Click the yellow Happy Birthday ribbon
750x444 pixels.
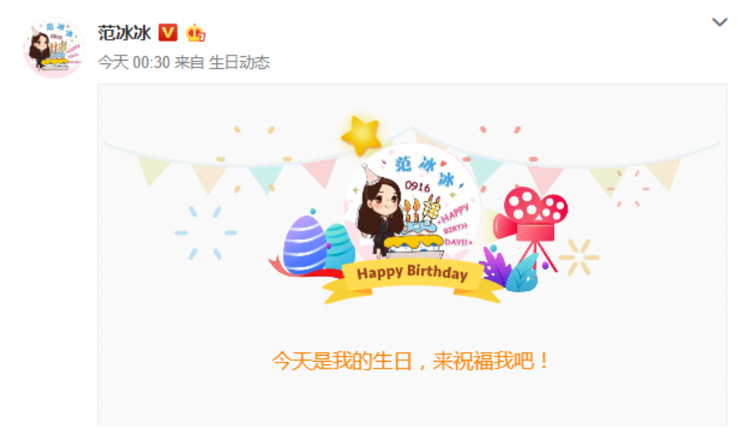pyautogui.click(x=412, y=281)
